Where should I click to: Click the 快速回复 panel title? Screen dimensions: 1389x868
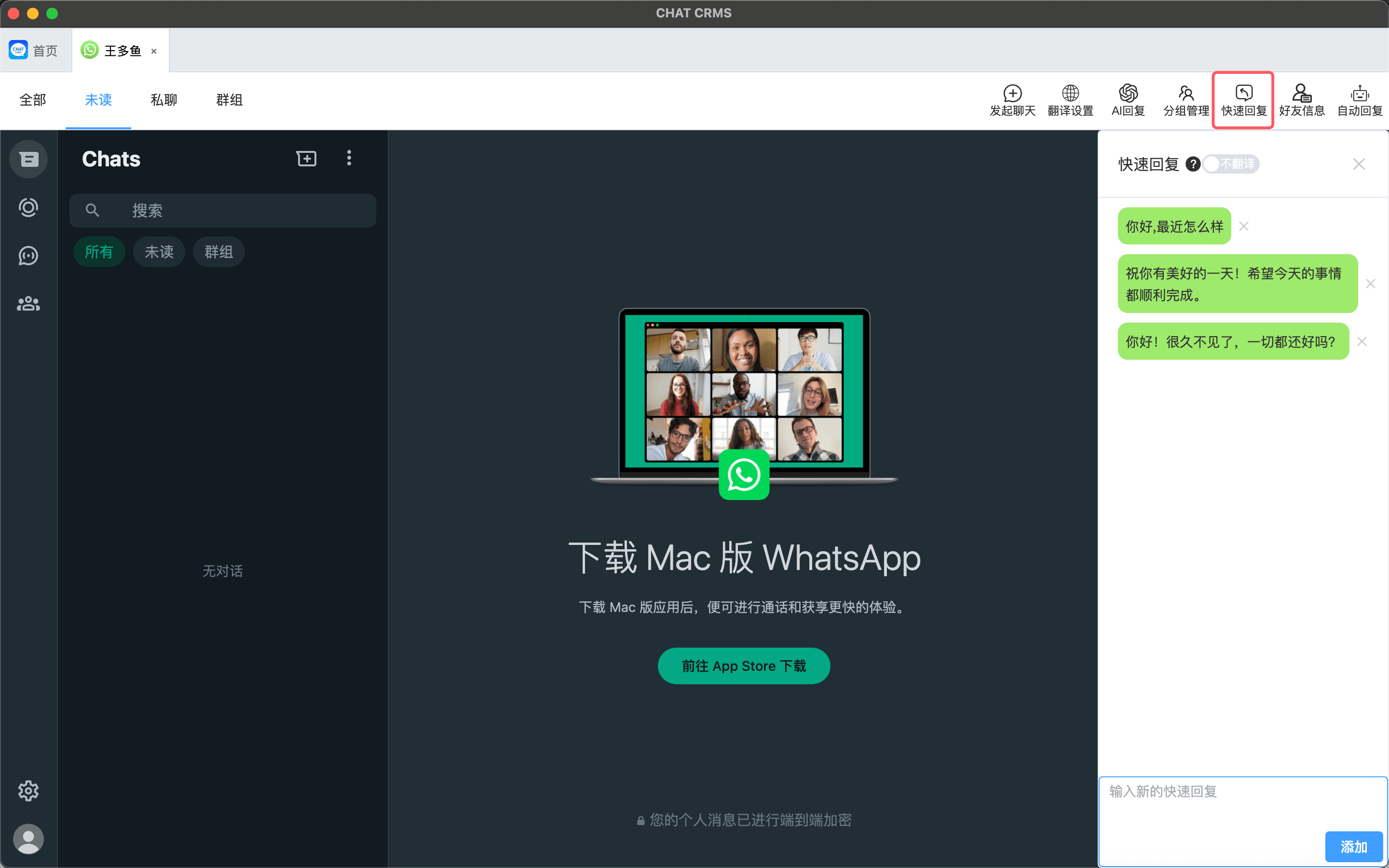pyautogui.click(x=1148, y=164)
